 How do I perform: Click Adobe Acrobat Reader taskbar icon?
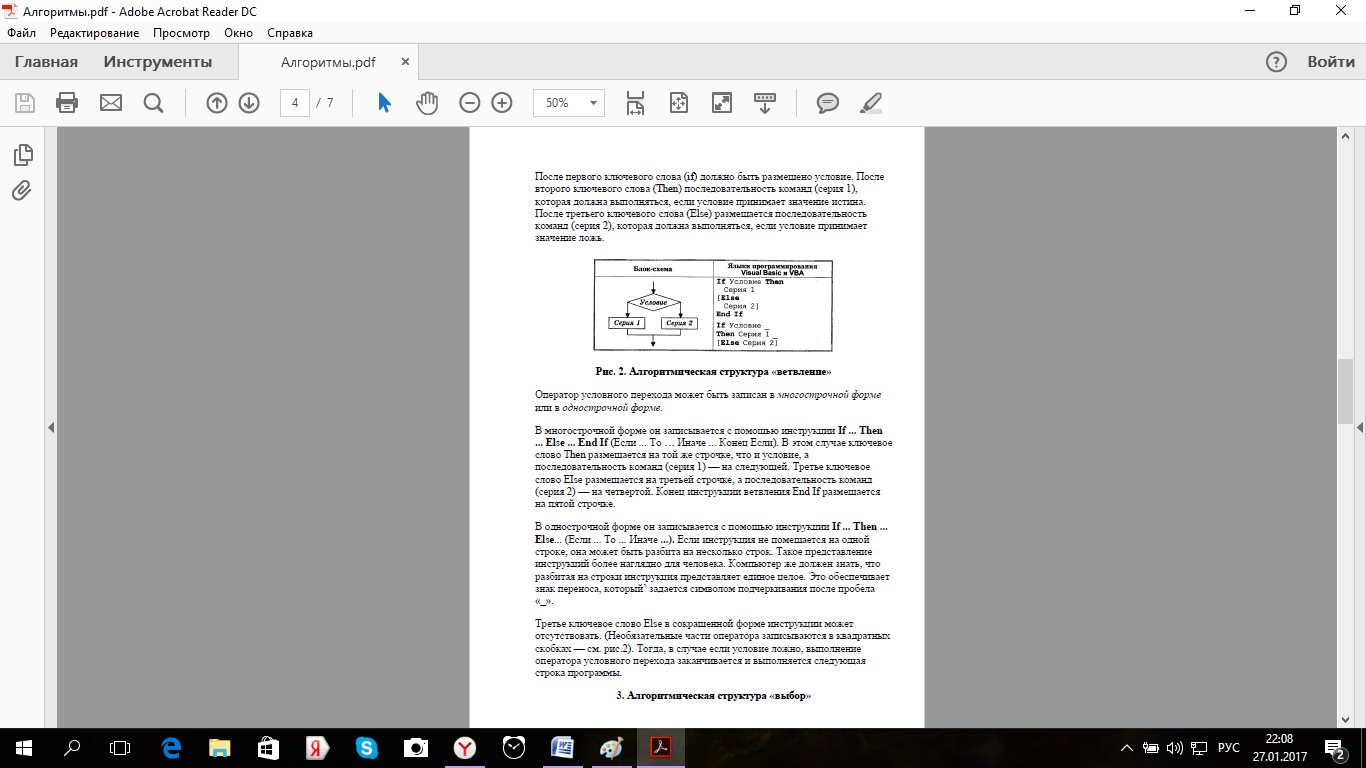(x=661, y=748)
